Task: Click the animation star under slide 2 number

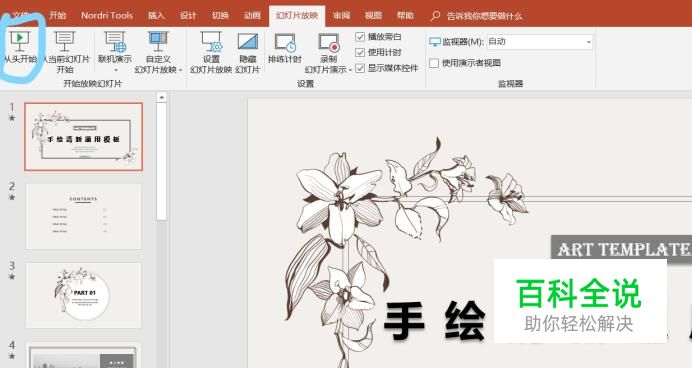Action: pyautogui.click(x=12, y=197)
